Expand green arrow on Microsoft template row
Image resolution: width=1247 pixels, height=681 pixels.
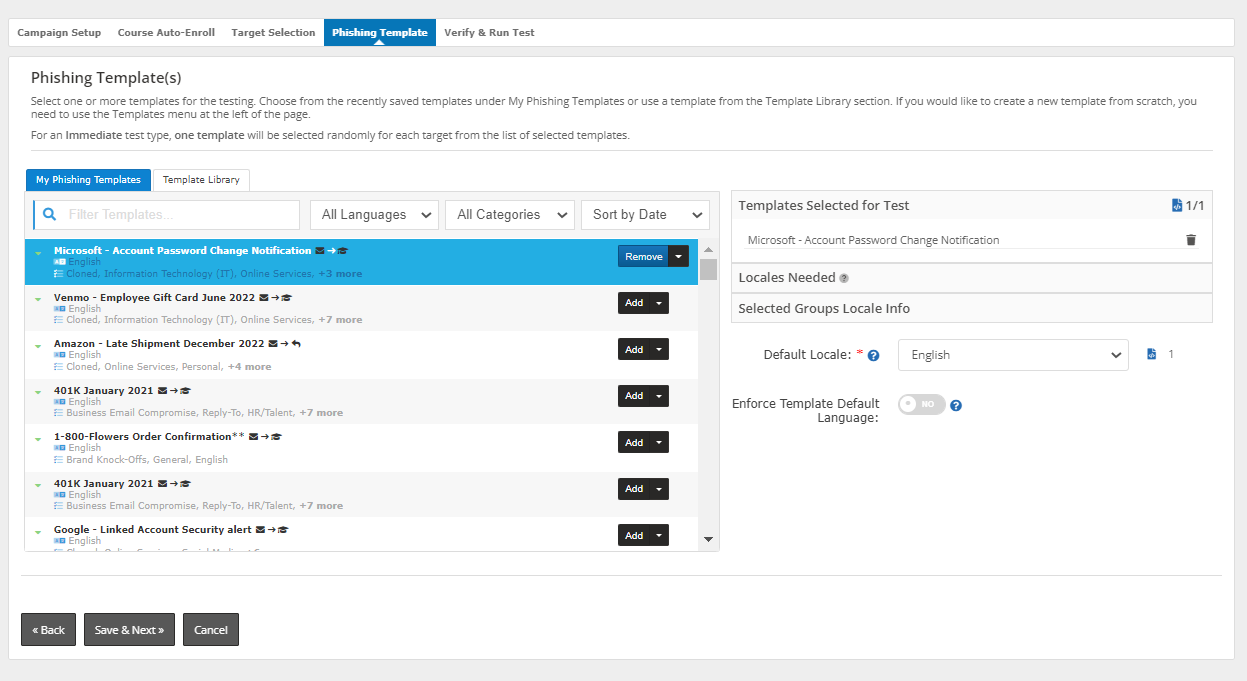[x=38, y=253]
